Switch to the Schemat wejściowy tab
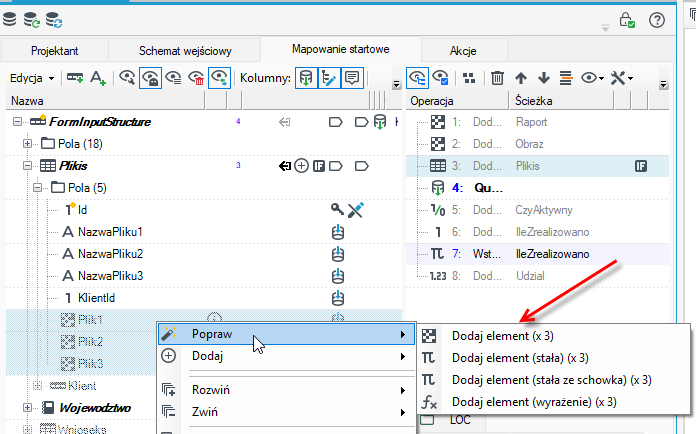The width and height of the screenshot is (696, 434). 185,51
